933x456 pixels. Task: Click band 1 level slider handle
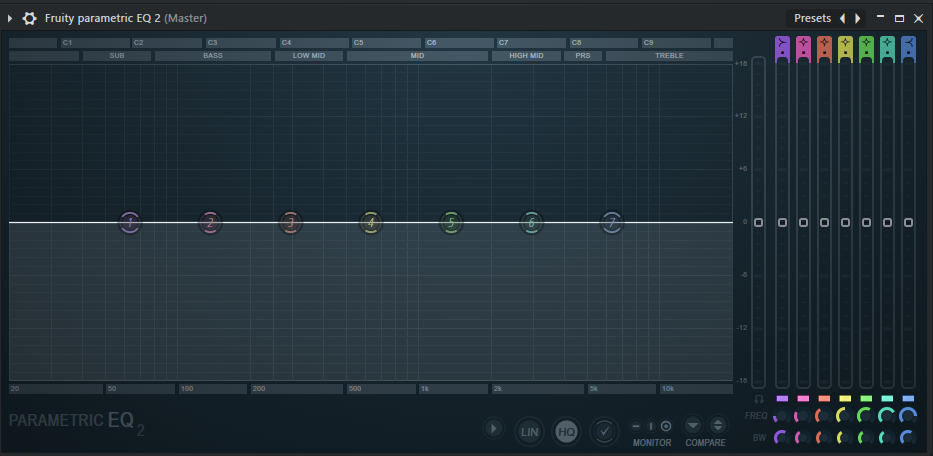pos(782,223)
